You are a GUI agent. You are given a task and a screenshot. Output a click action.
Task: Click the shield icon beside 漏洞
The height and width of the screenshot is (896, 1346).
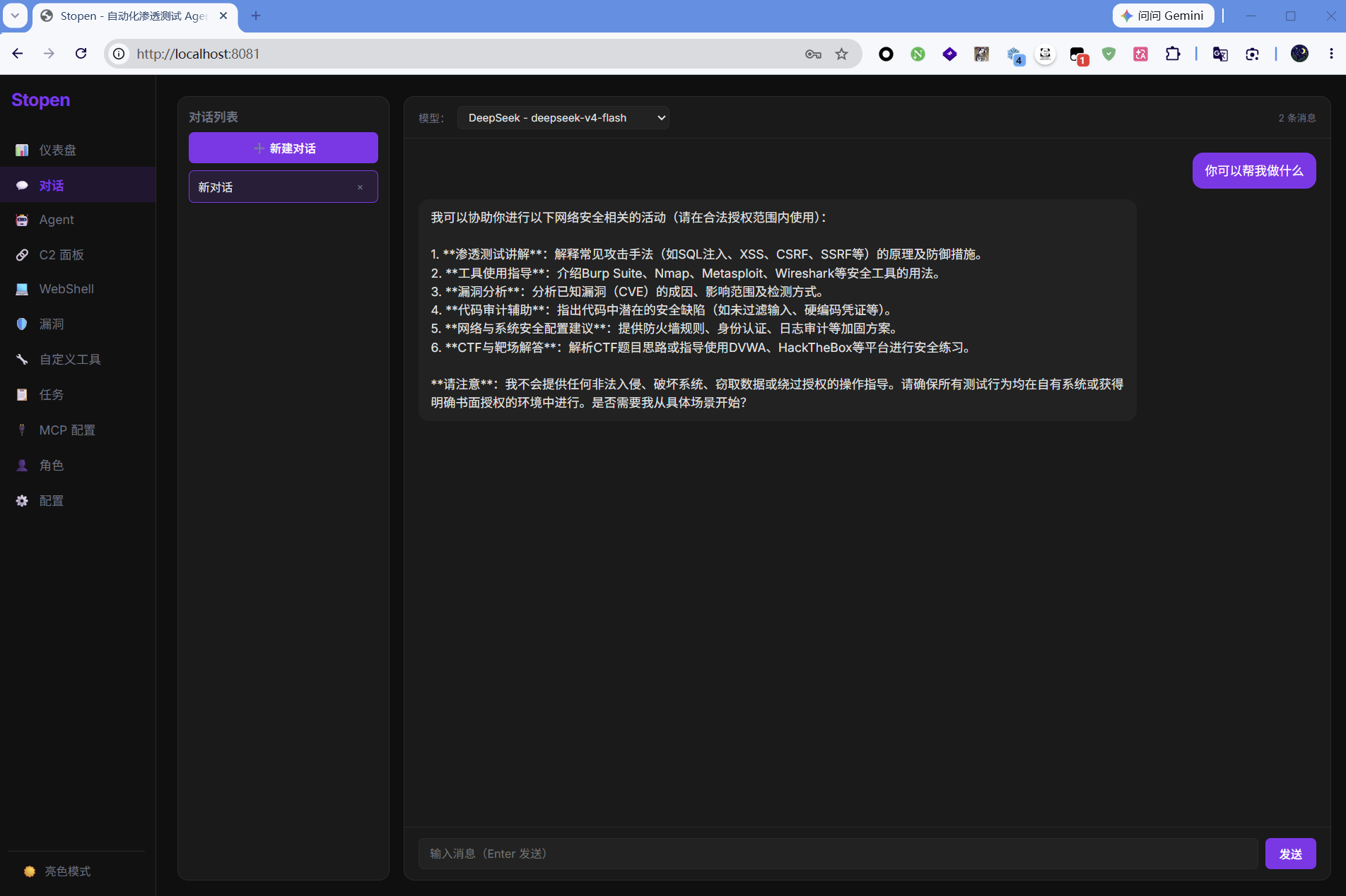click(x=22, y=324)
